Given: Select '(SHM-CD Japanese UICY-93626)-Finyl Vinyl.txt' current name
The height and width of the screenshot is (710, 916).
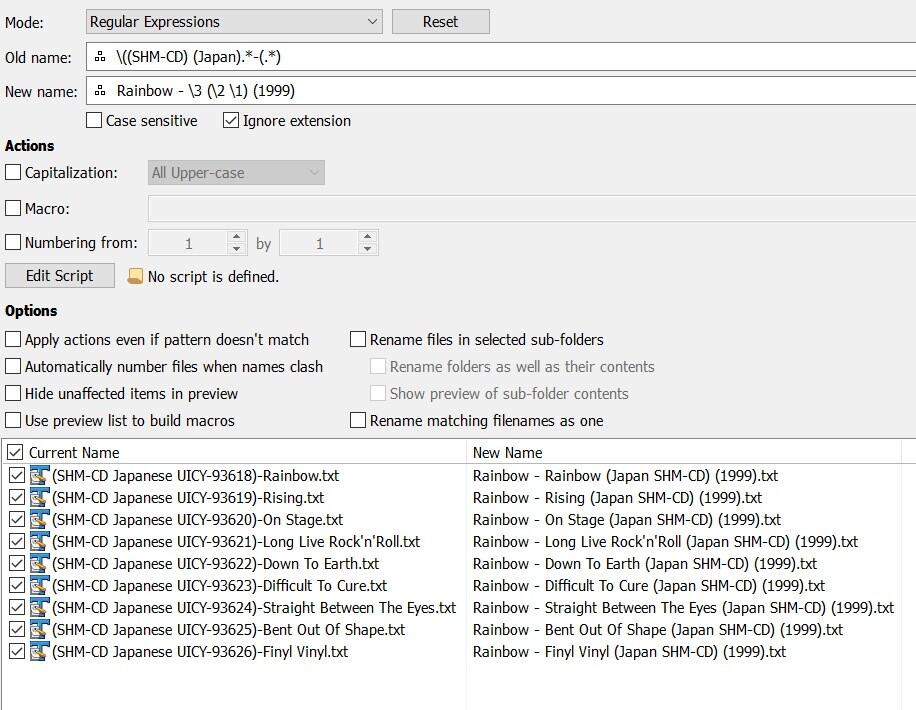Looking at the screenshot, I should [x=200, y=652].
